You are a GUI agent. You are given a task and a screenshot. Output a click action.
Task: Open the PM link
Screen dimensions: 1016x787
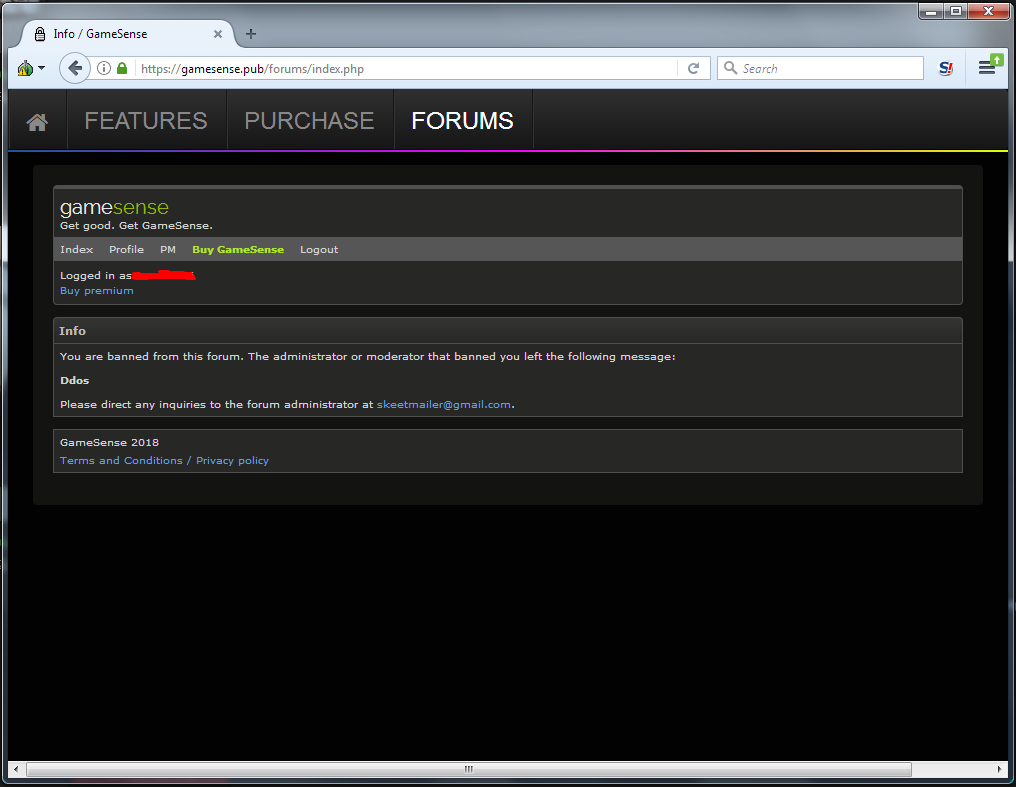tap(168, 249)
